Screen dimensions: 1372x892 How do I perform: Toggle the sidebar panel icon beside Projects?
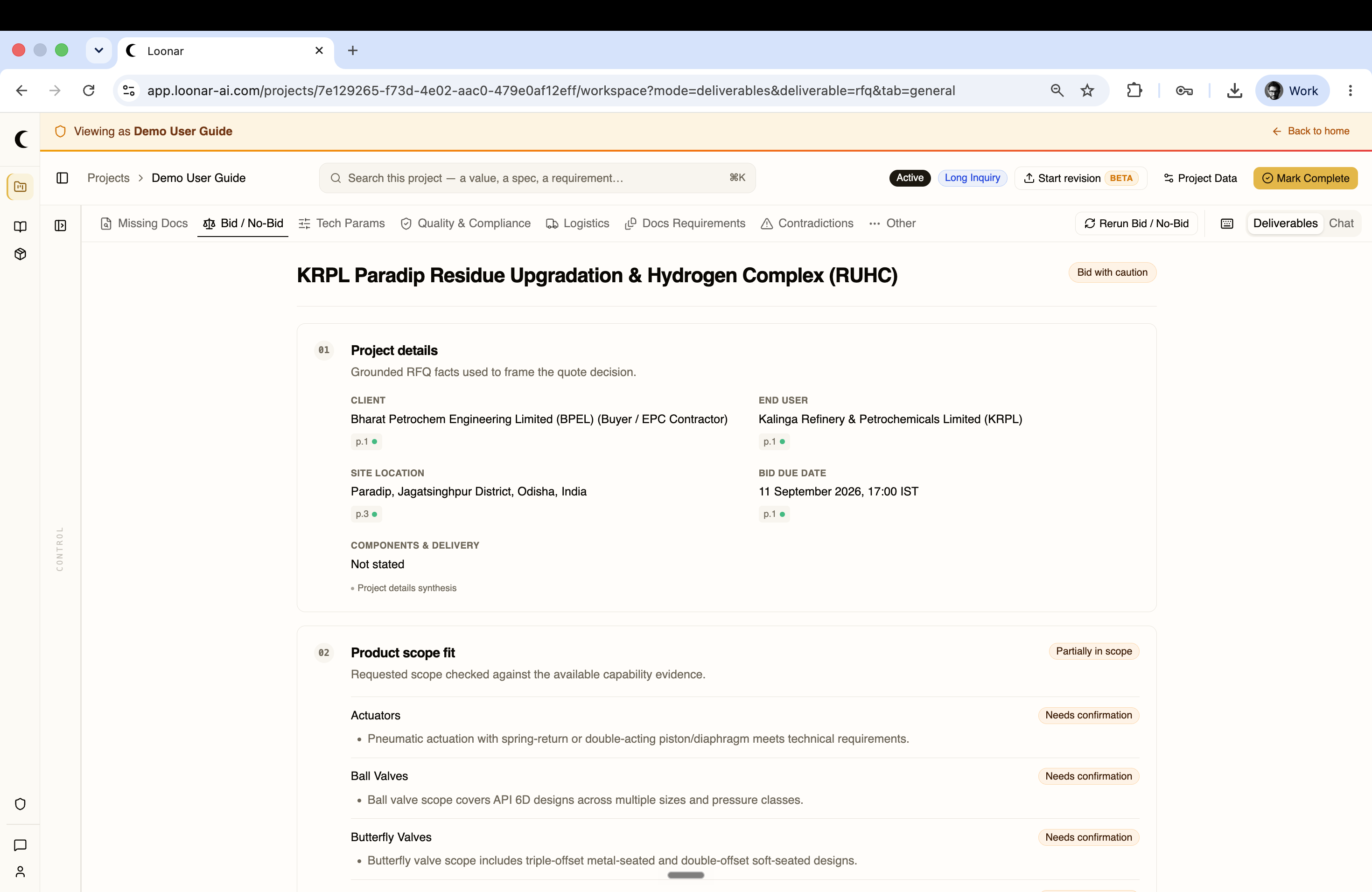coord(62,178)
